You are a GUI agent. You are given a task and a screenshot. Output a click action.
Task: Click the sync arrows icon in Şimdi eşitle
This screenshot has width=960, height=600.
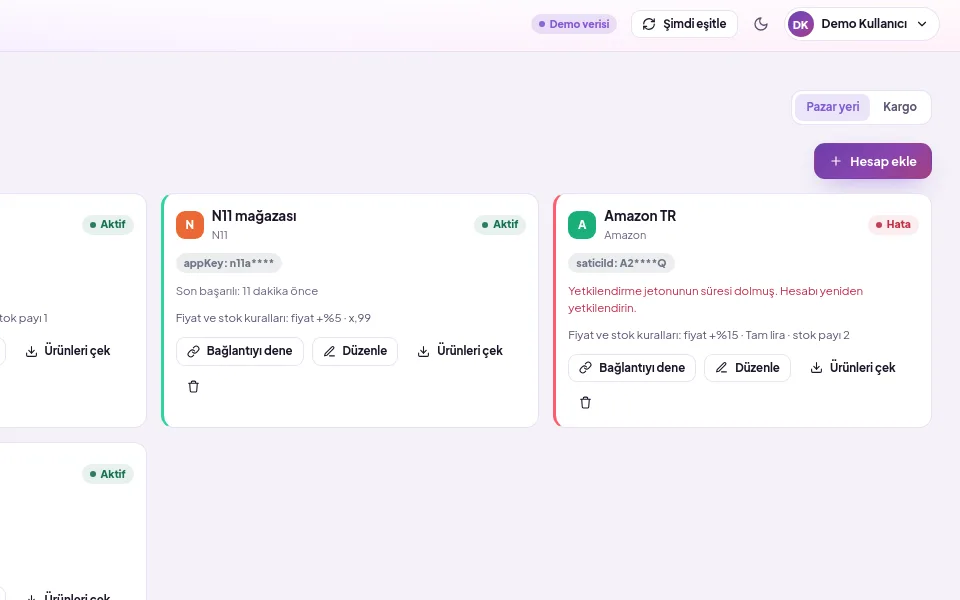coord(649,24)
